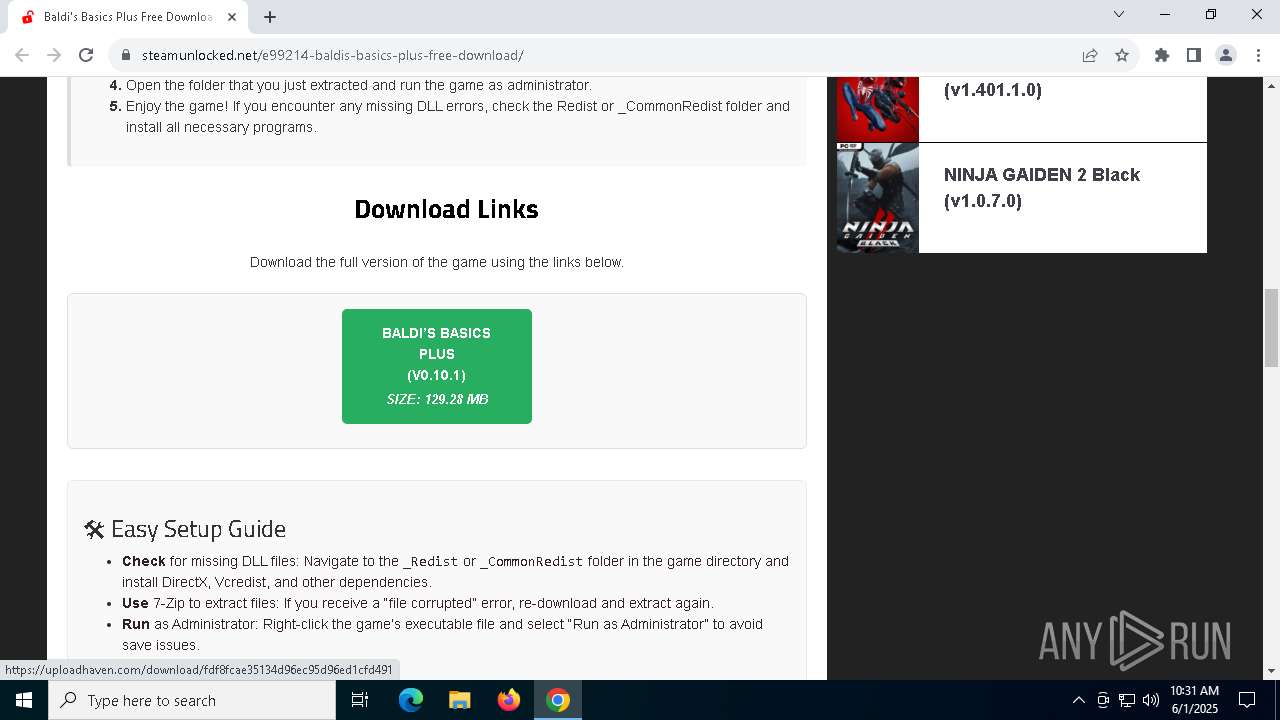Open Task View on taskbar
Image resolution: width=1280 pixels, height=720 pixels.
click(x=360, y=700)
